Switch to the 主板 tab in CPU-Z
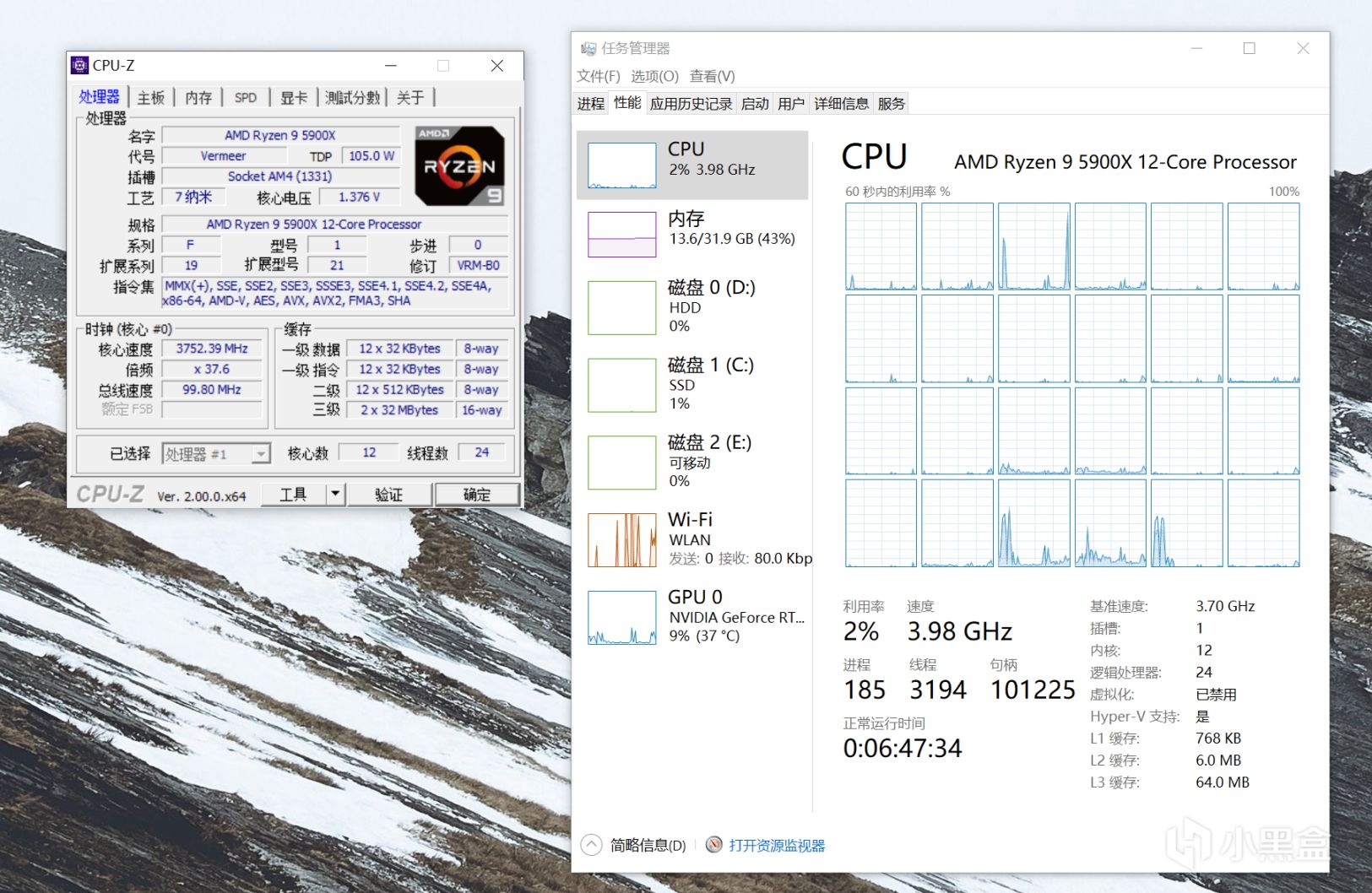Viewport: 1372px width, 893px height. coord(151,98)
